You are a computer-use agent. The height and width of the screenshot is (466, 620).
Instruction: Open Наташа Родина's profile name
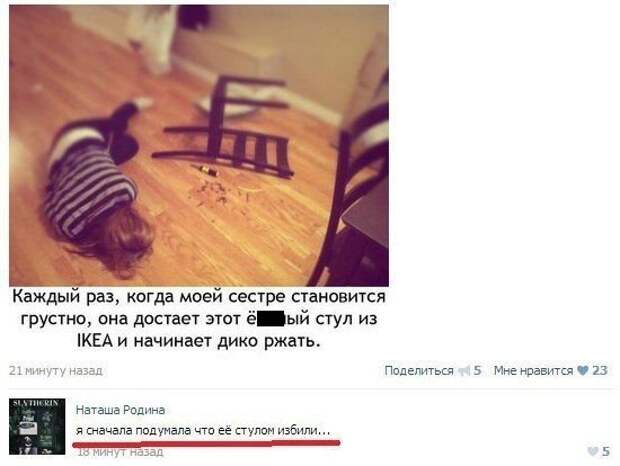tap(120, 410)
